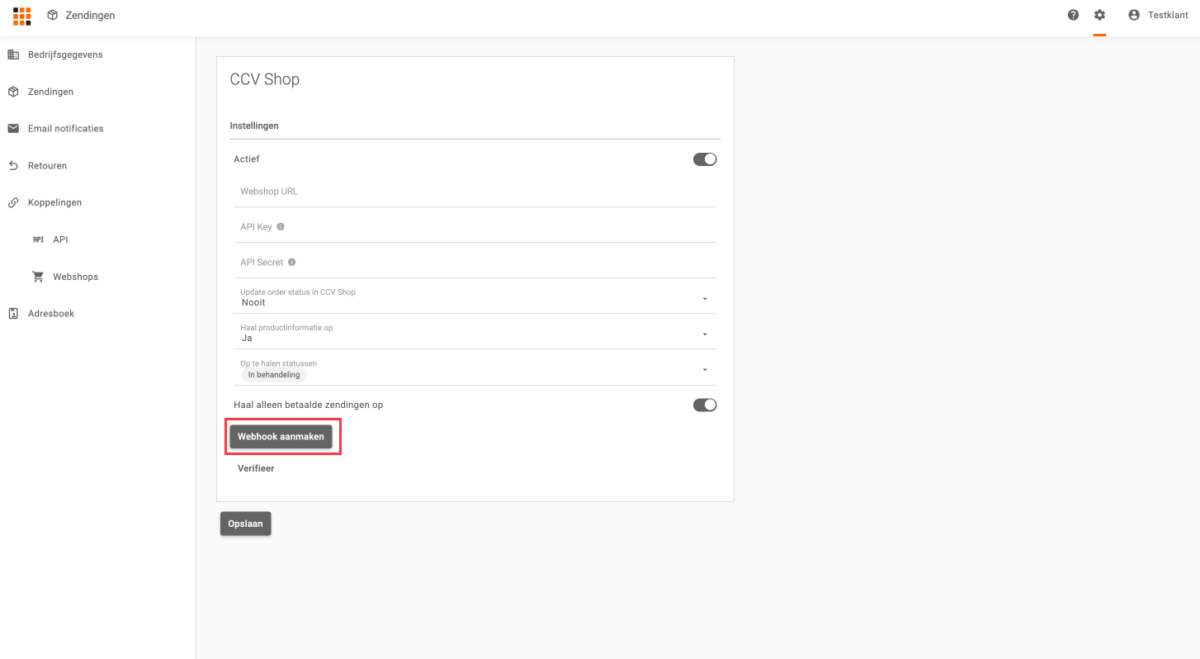Go to Retouren in the sidebar

pos(47,166)
